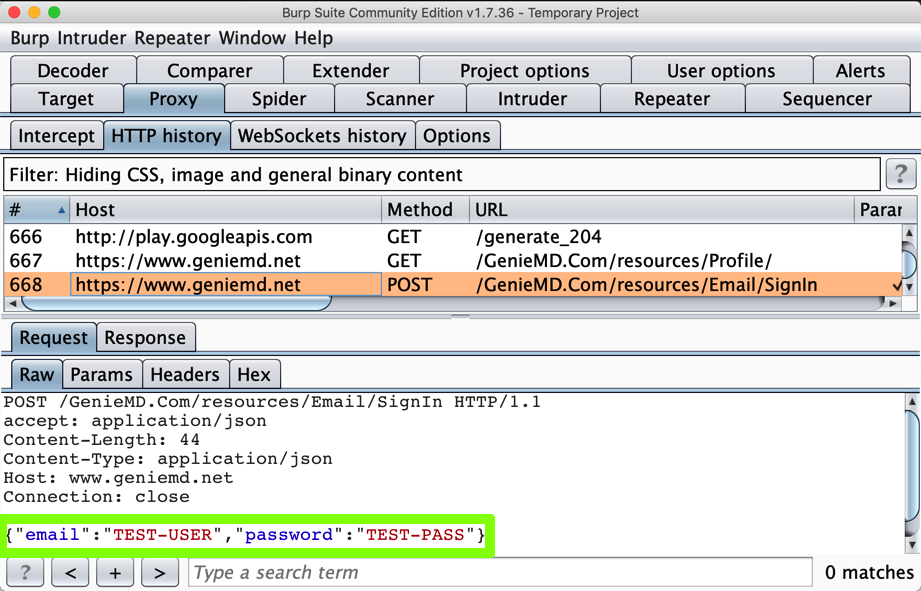
Task: Open the Alerts tab
Action: click(861, 70)
